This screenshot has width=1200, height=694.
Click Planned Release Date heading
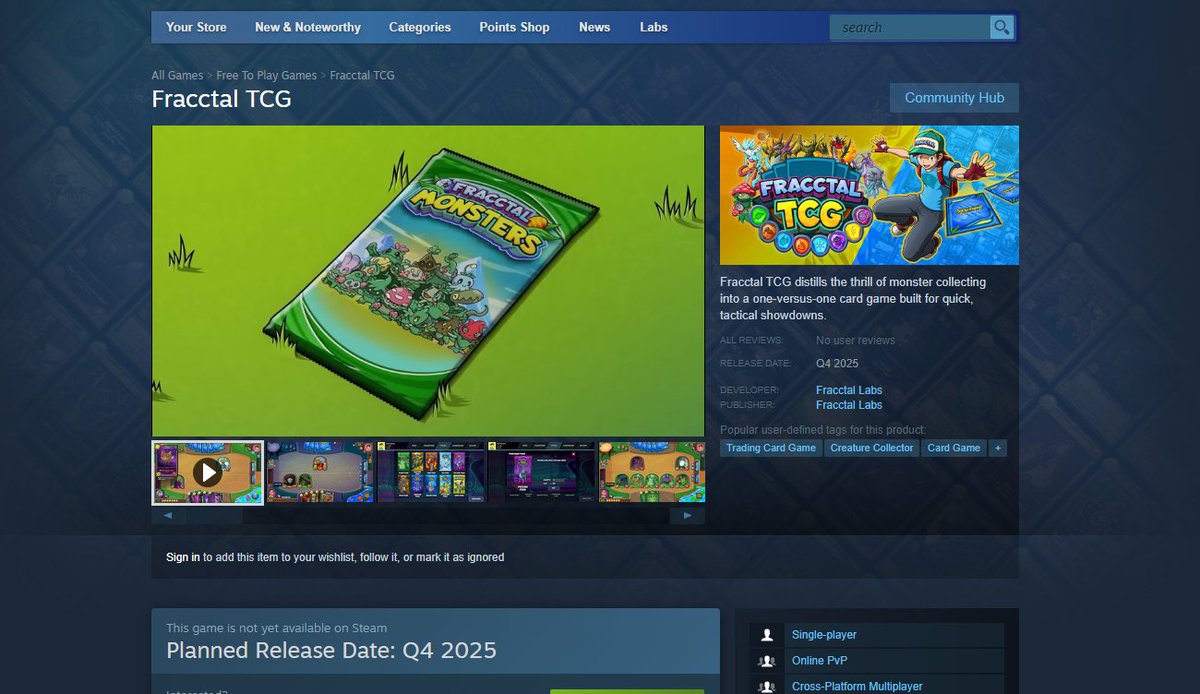[x=331, y=650]
